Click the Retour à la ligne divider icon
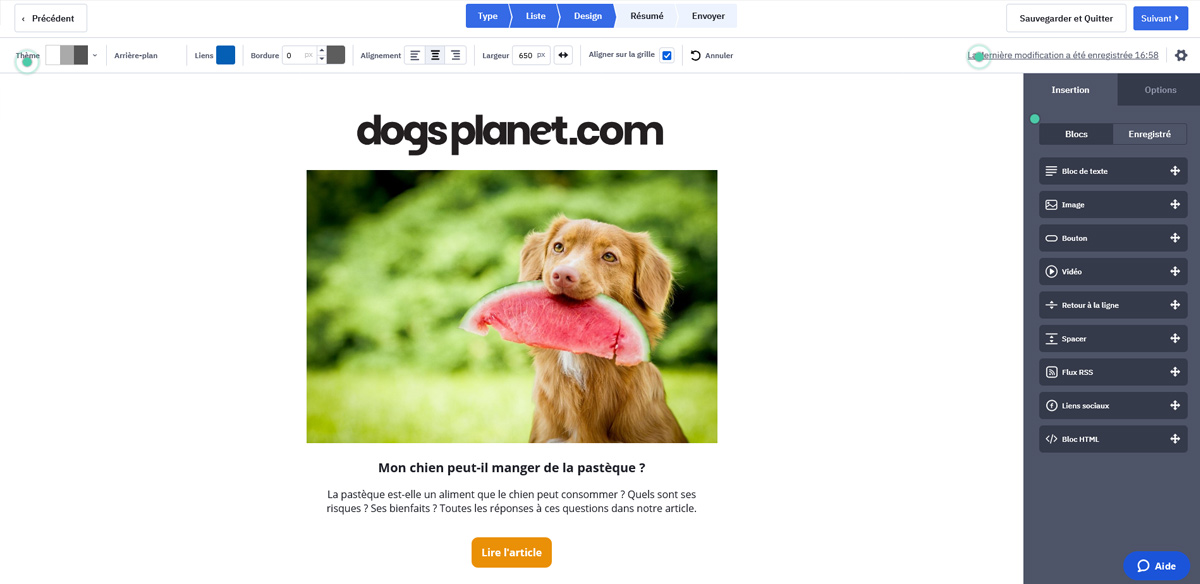The width and height of the screenshot is (1200, 584). (1051, 305)
